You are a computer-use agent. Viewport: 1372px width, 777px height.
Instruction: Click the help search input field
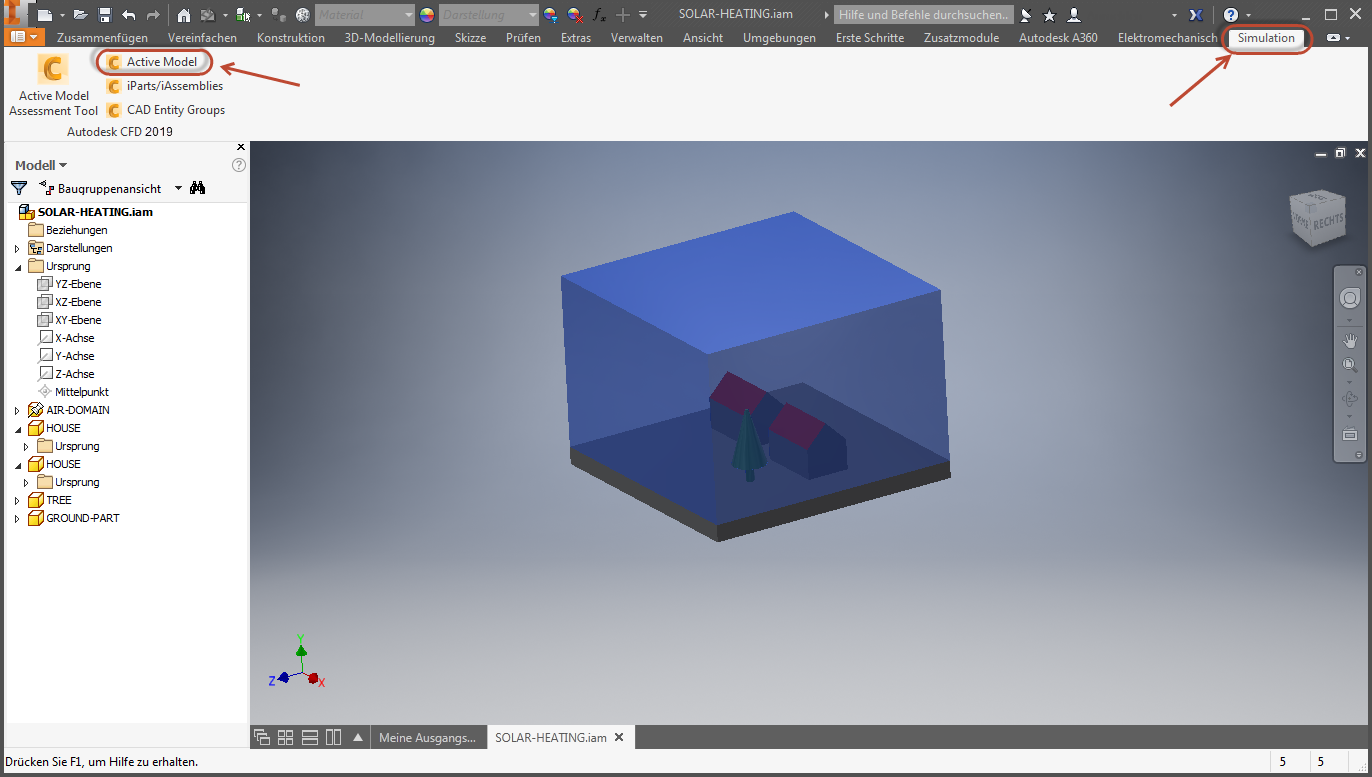click(923, 15)
